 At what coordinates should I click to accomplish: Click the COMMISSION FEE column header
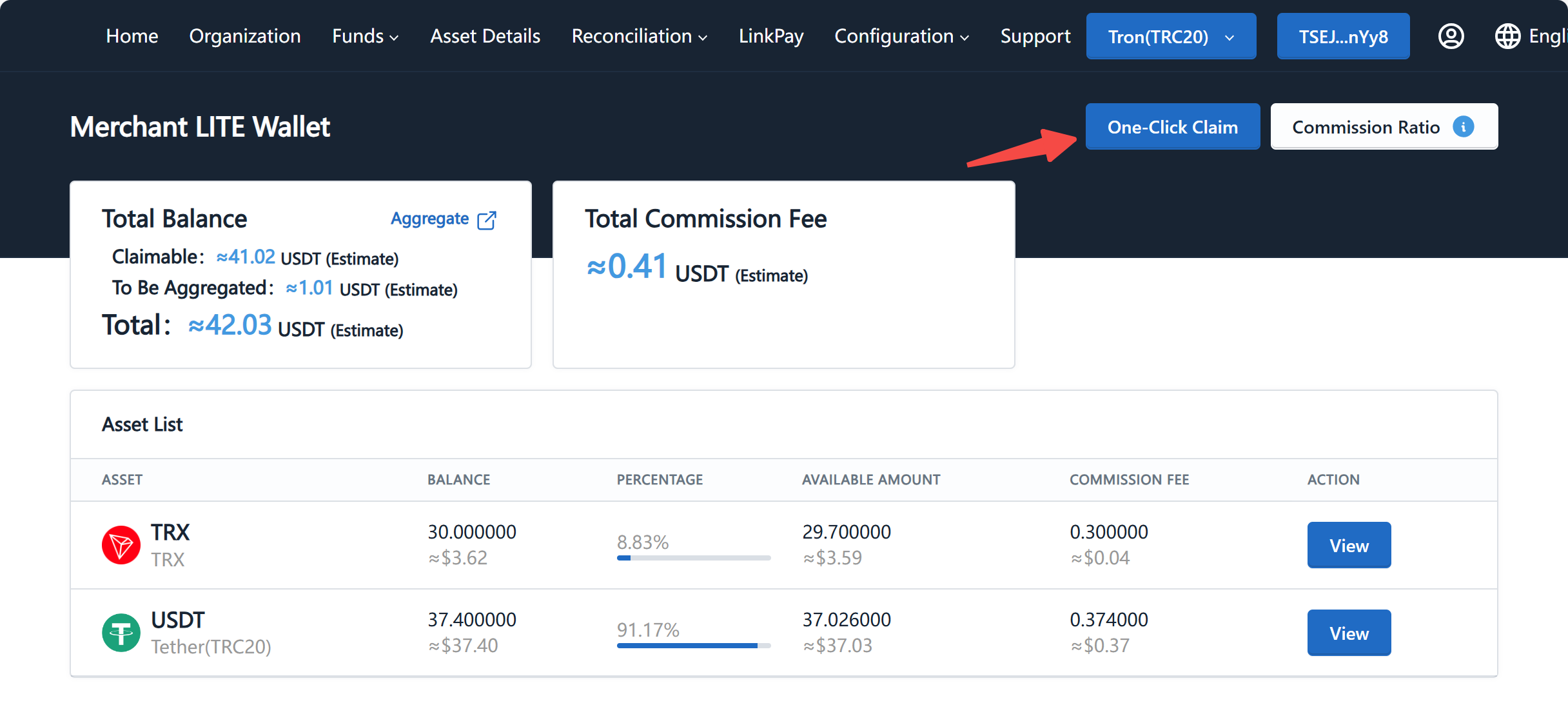click(1130, 479)
